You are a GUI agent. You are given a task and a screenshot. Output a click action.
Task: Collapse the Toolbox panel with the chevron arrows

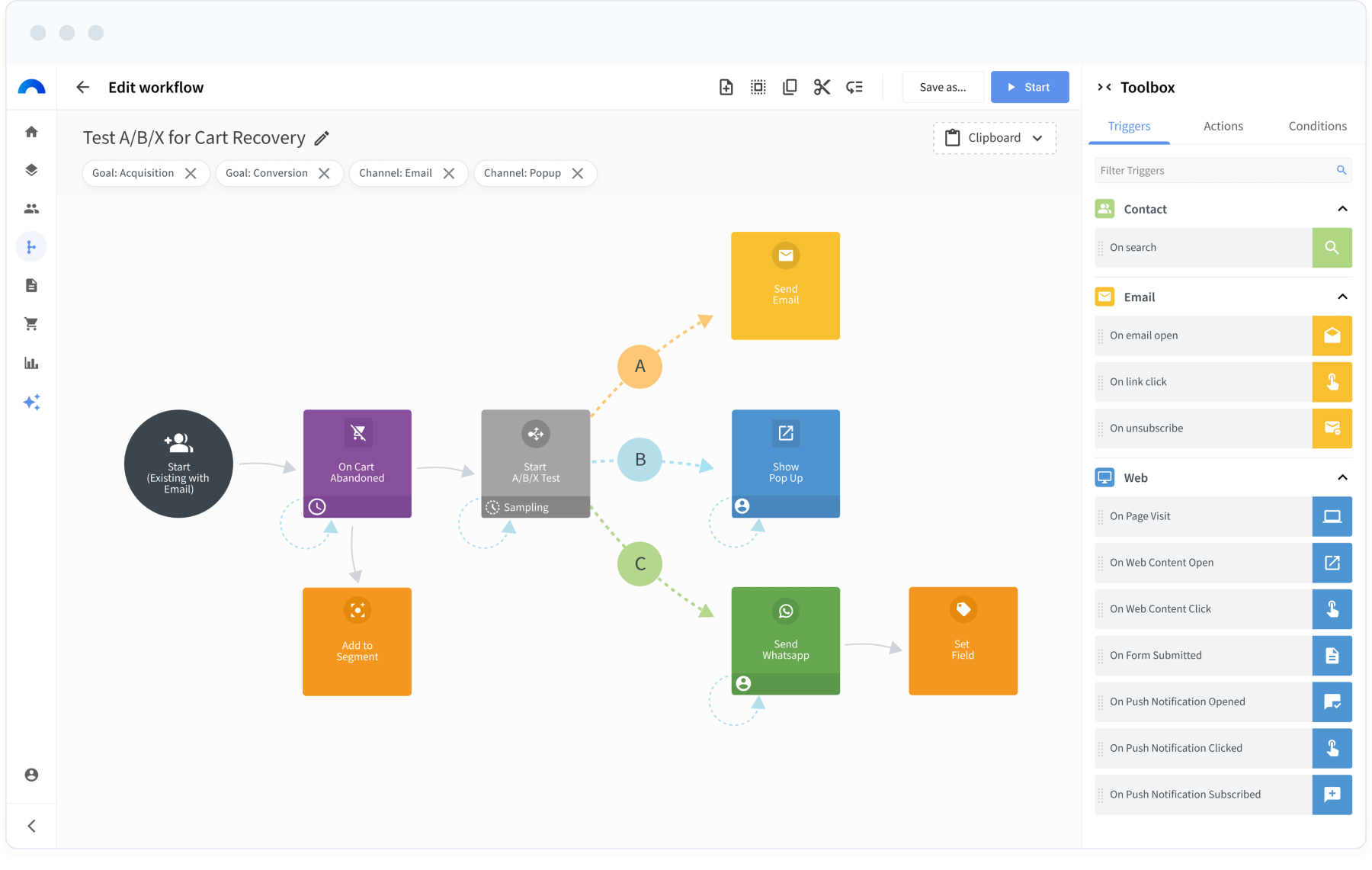pyautogui.click(x=1104, y=86)
